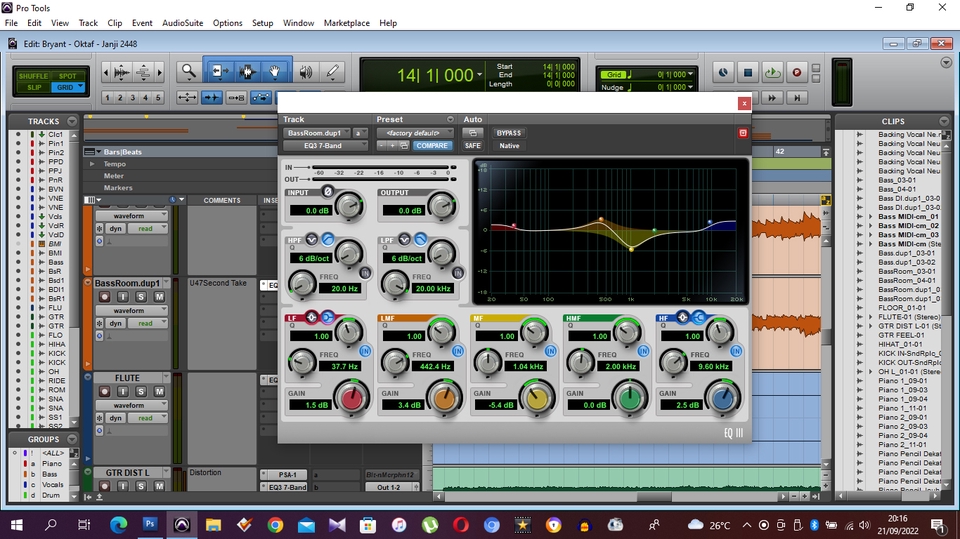Screen dimensions: 960x539
Task: Open the Preset settings menu arrow
Action: (x=450, y=119)
